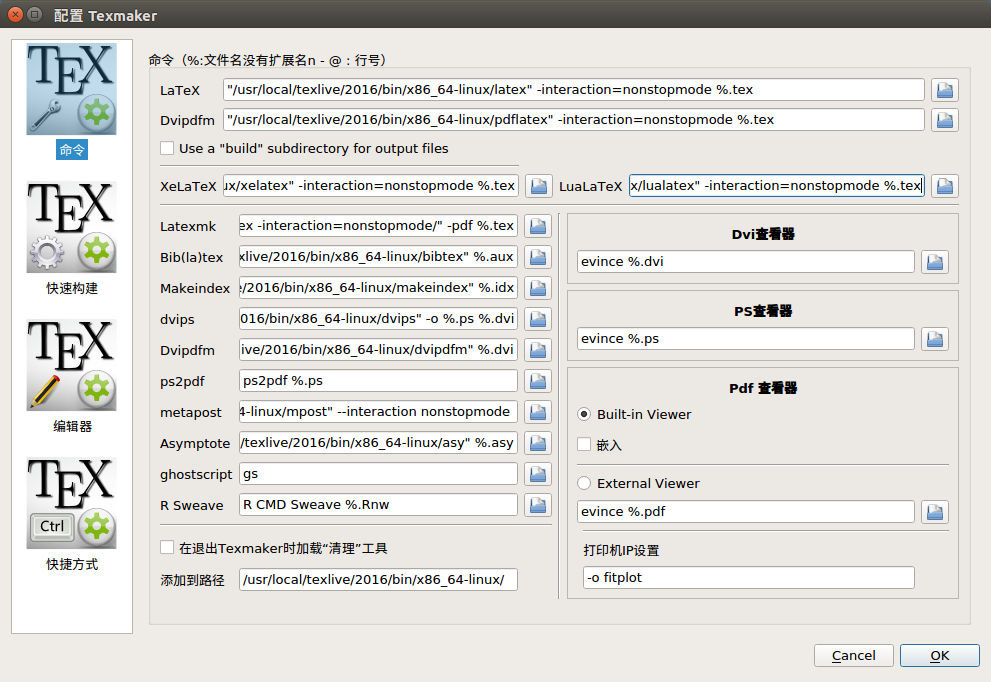The width and height of the screenshot is (991, 682).
Task: Edit the metapost command field
Action: click(378, 411)
